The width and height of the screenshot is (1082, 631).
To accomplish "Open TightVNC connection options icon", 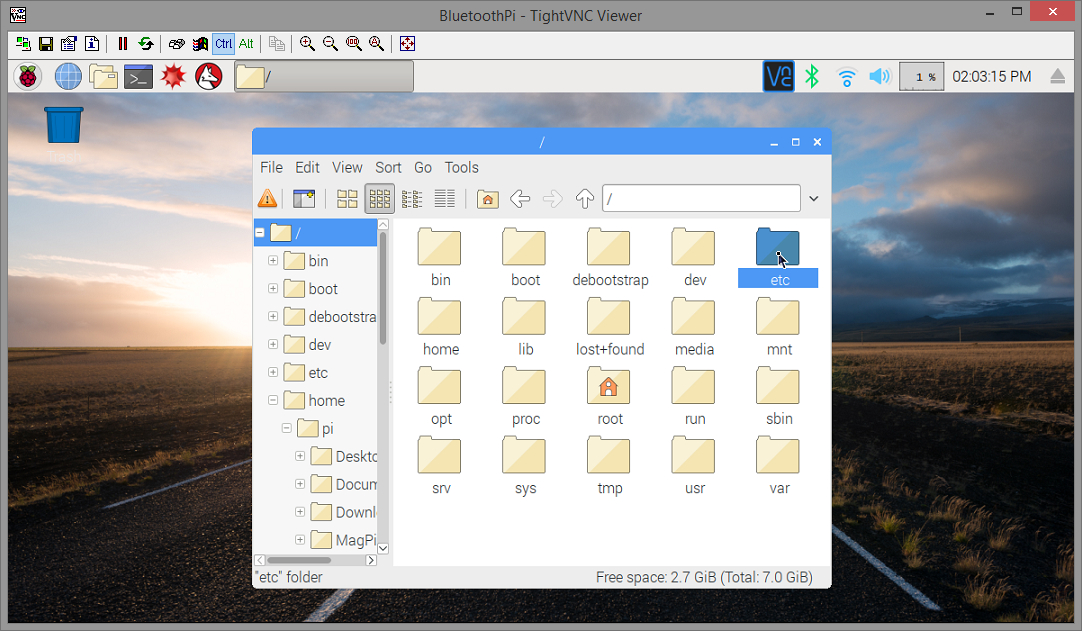I will (68, 44).
